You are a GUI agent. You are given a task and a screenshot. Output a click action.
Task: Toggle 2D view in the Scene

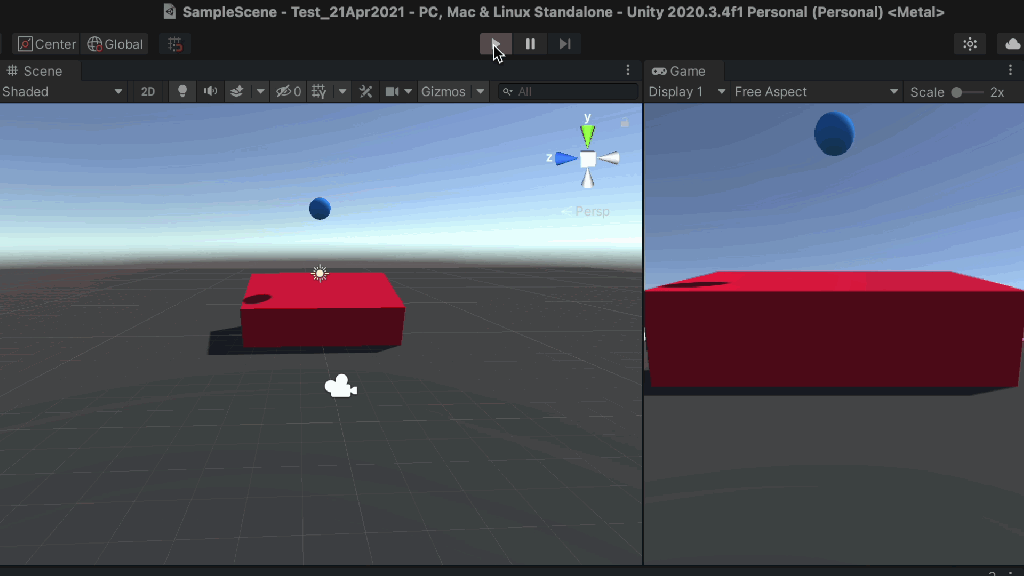(148, 91)
